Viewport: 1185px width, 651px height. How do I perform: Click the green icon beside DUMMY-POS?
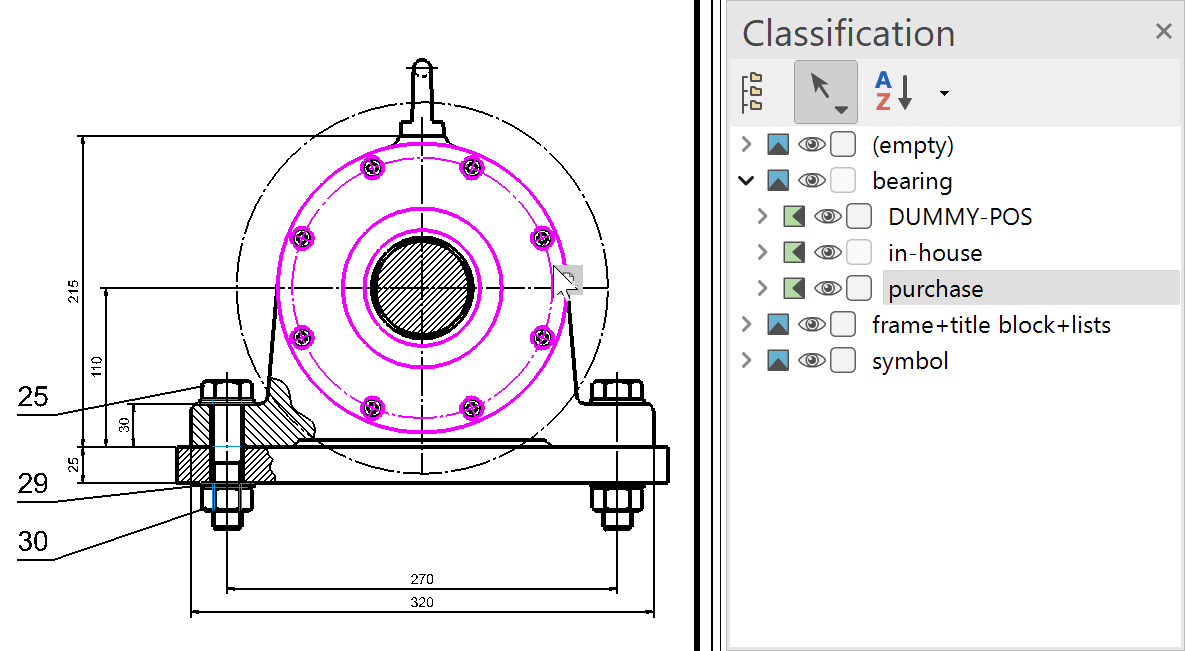(793, 217)
